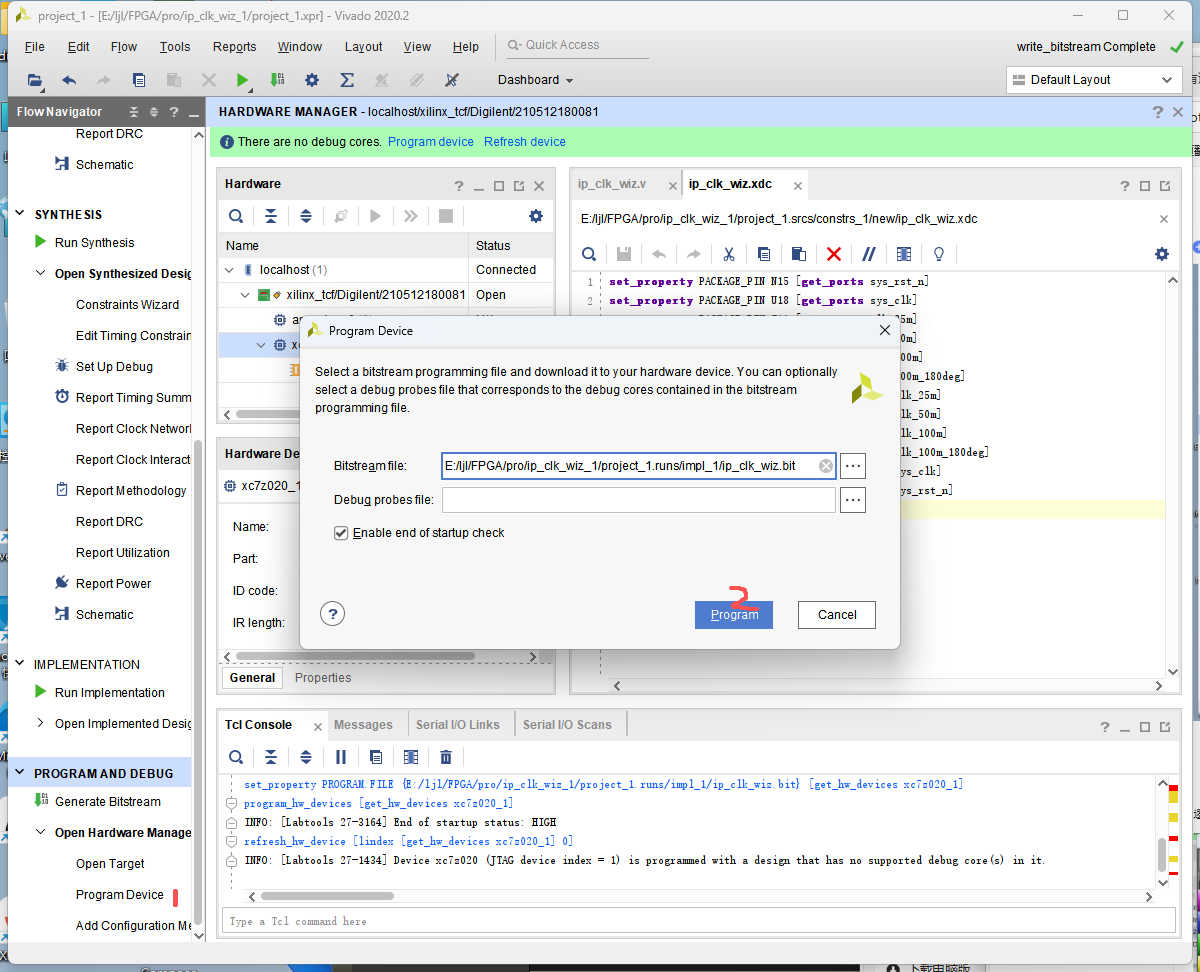Toggle column selection mode in editor toolbar

tap(904, 254)
